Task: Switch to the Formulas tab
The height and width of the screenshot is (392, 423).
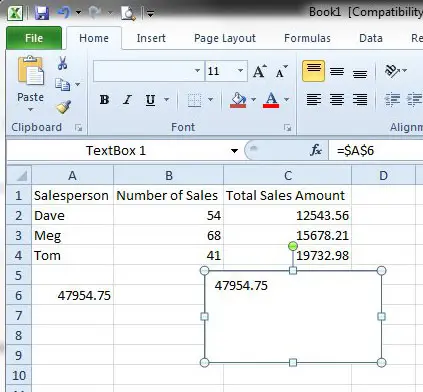Action: 307,38
